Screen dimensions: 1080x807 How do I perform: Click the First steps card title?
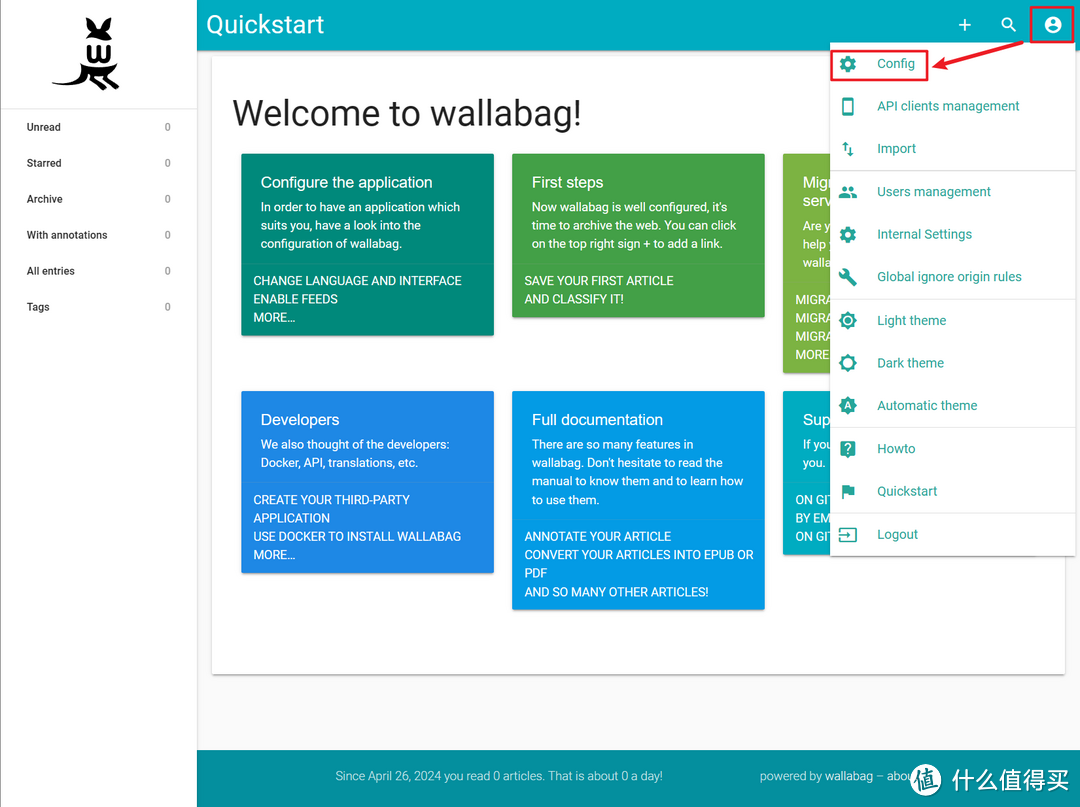click(567, 182)
